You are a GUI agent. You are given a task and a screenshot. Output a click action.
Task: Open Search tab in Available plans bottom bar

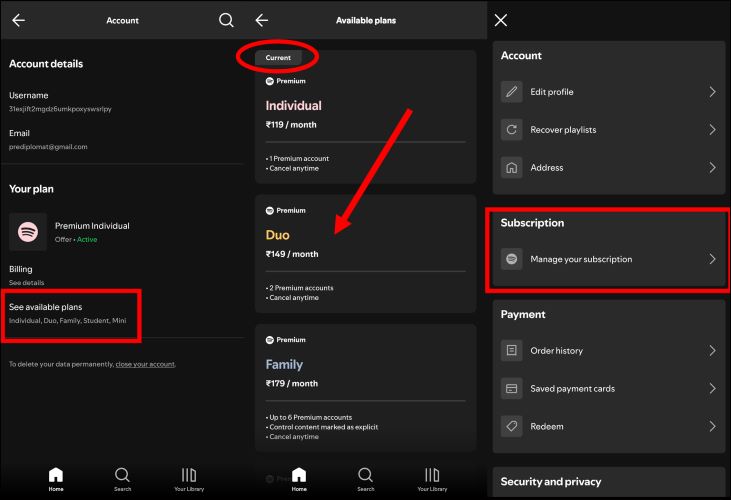pyautogui.click(x=366, y=479)
